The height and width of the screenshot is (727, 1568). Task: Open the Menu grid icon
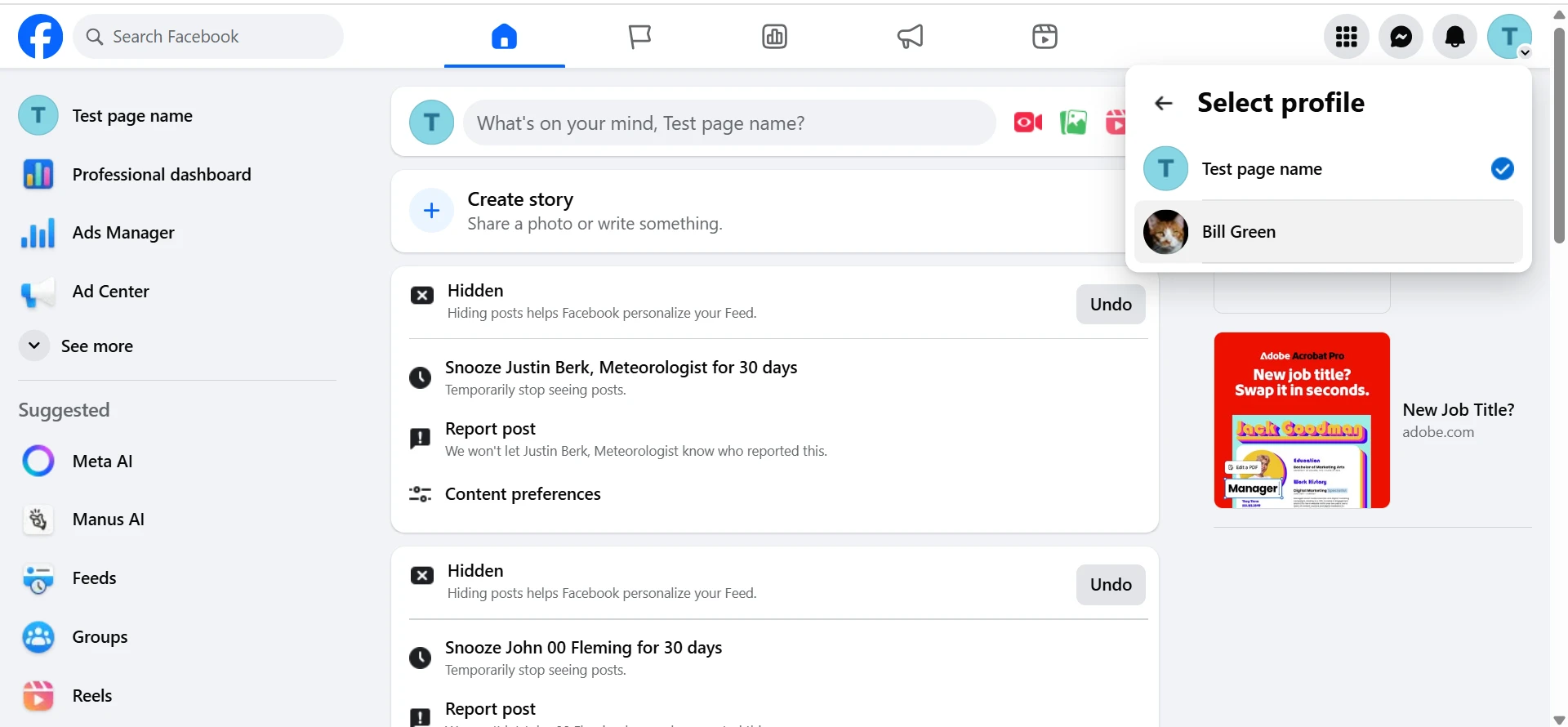tap(1347, 37)
